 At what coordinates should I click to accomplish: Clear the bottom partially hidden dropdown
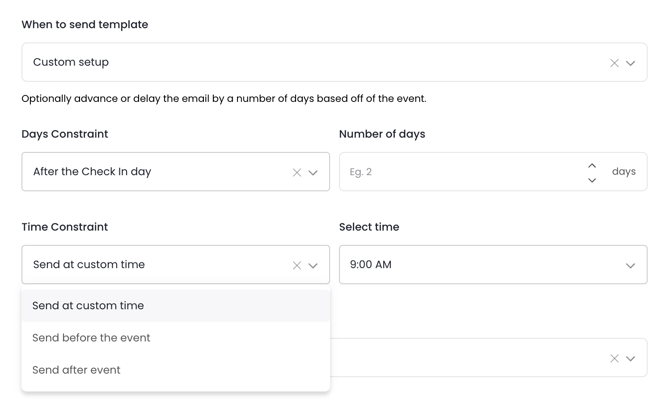coord(614,358)
